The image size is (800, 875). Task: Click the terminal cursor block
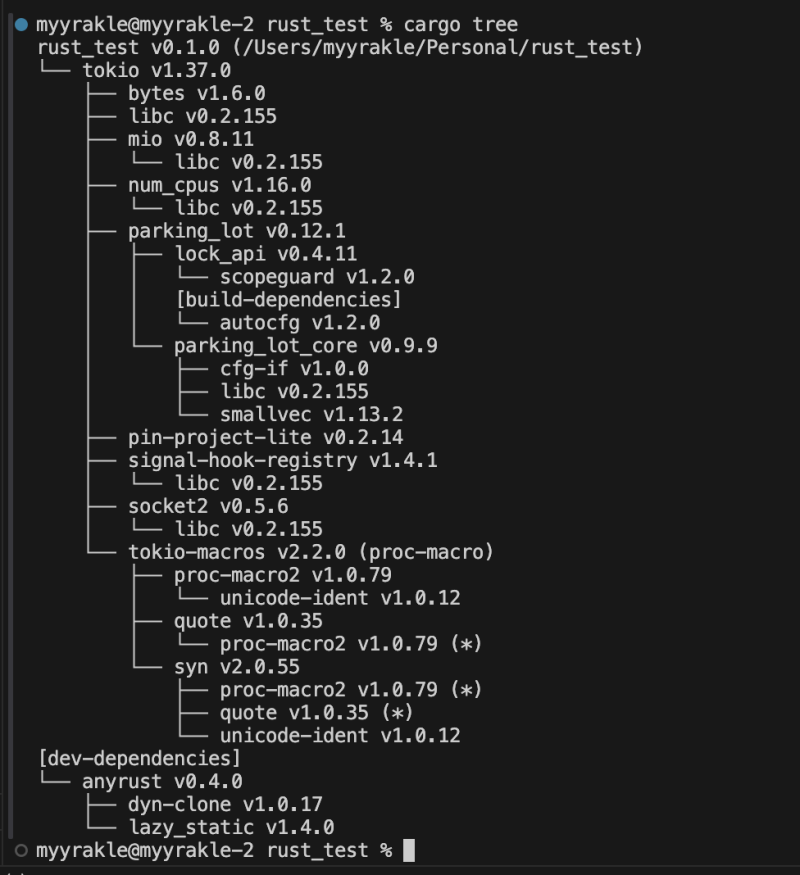pos(408,851)
